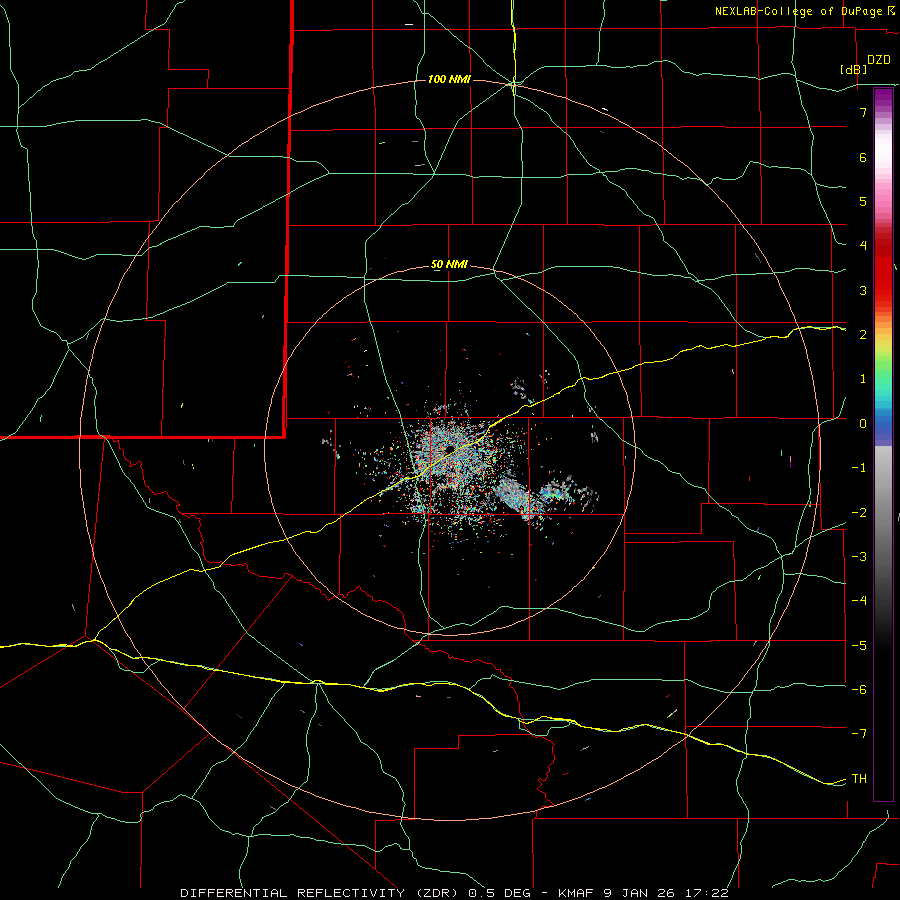
Task: Click the -3 value on the color scale
Action: (859, 557)
